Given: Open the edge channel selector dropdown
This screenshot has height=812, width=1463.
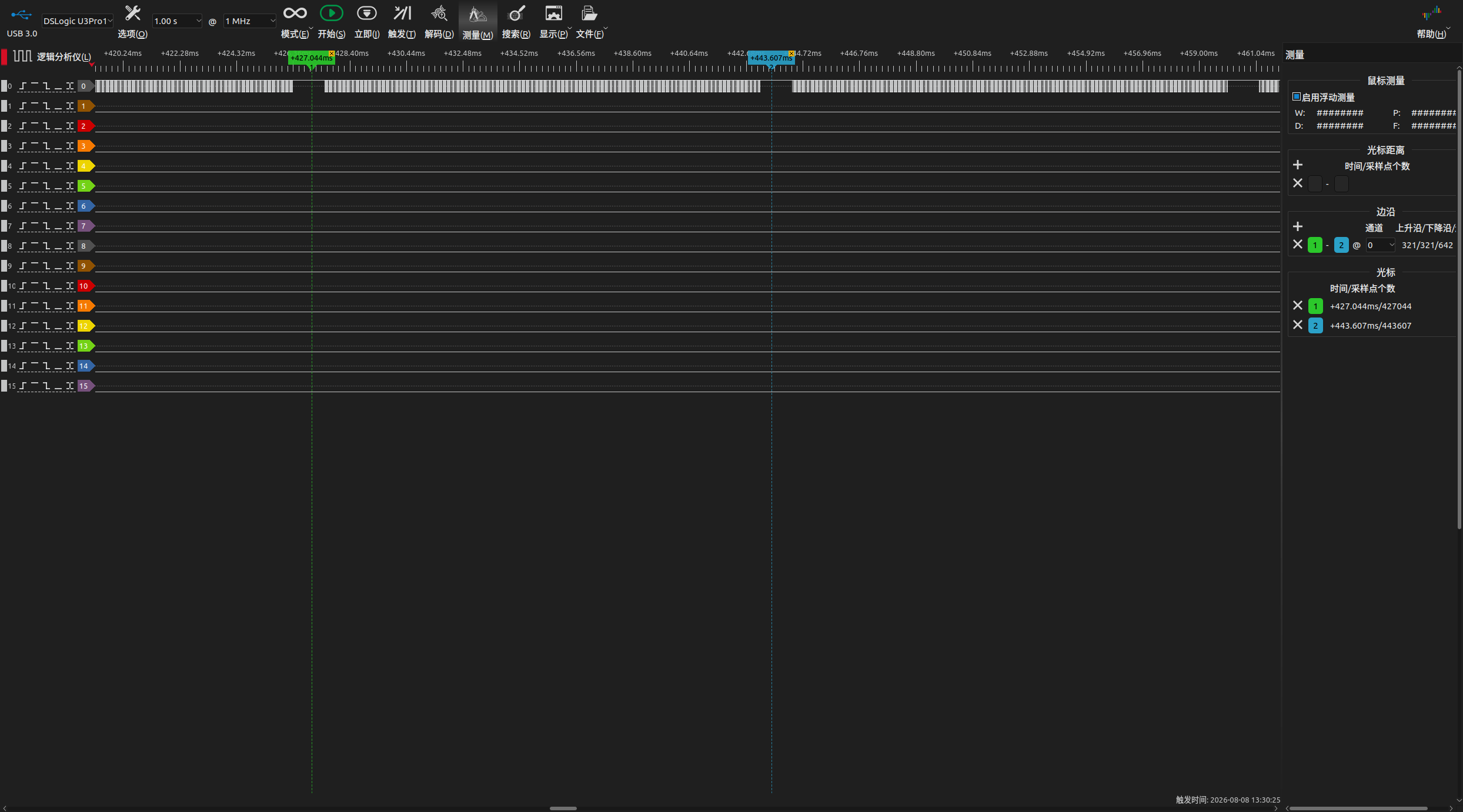Looking at the screenshot, I should (1380, 245).
